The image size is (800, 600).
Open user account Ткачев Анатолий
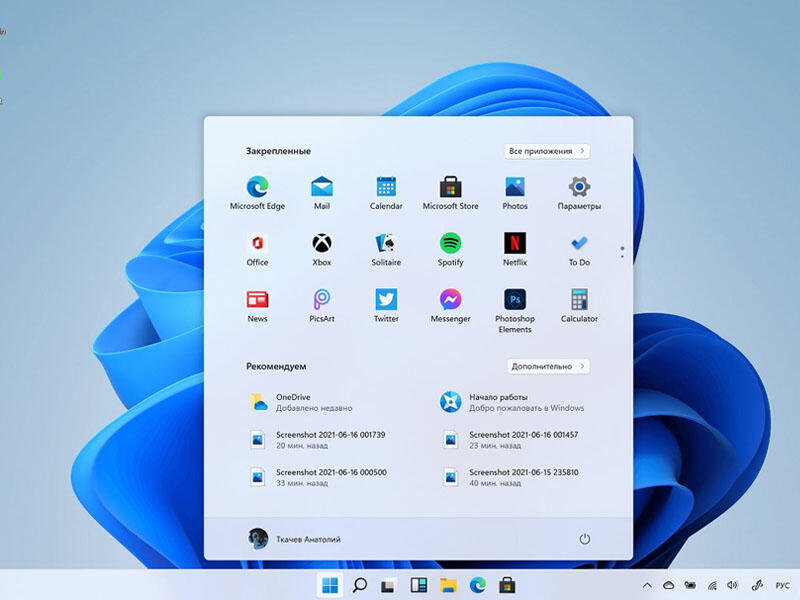[294, 539]
